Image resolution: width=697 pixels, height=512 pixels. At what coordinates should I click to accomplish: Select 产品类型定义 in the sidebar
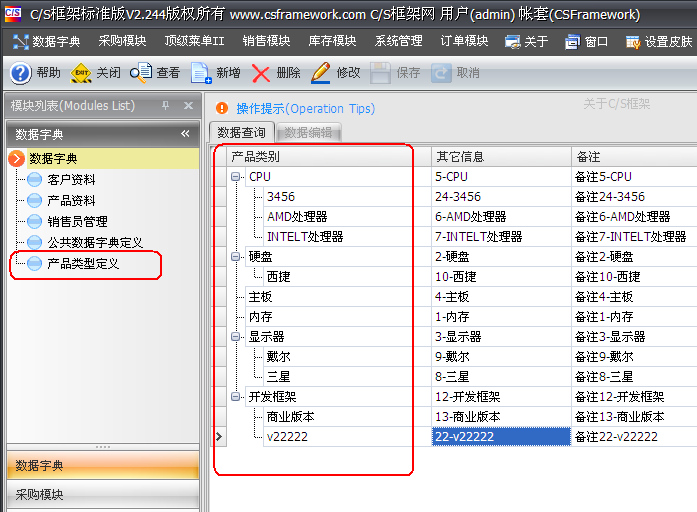83,264
